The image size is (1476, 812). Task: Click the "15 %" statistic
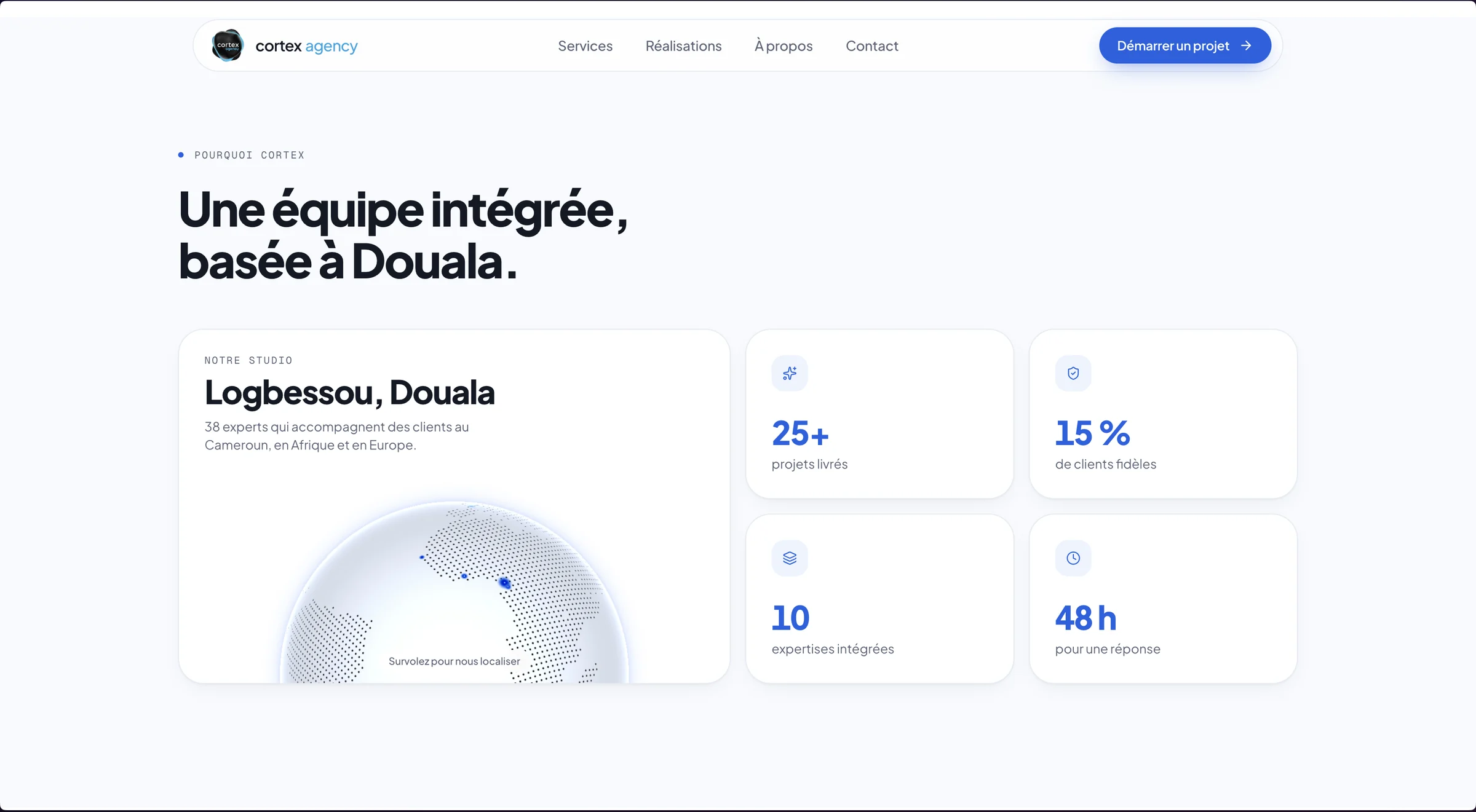pyautogui.click(x=1092, y=433)
